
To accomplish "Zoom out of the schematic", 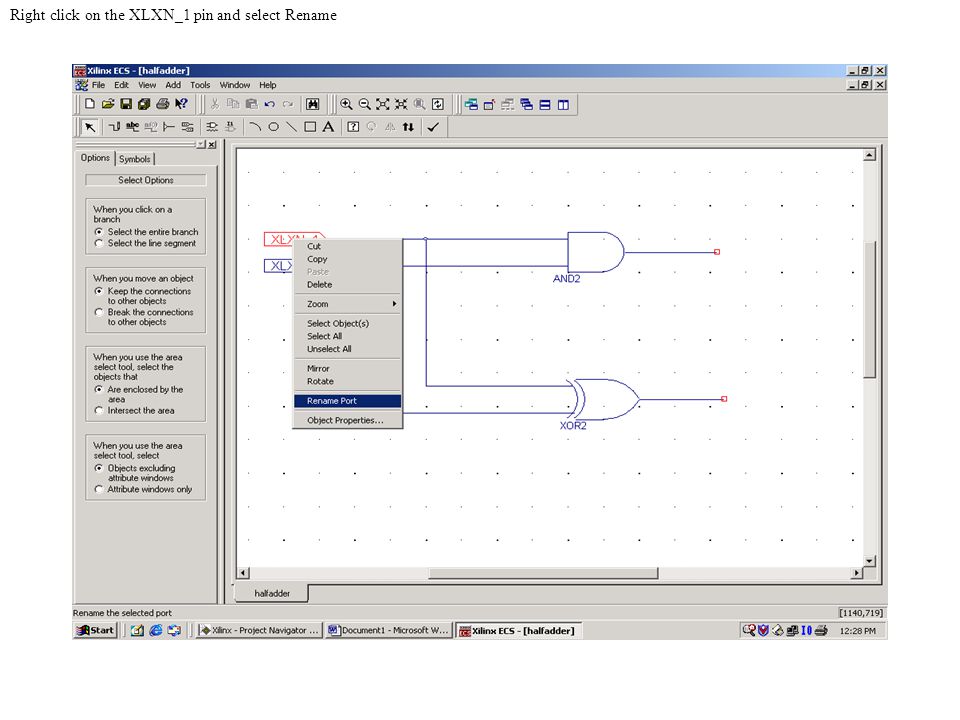I will pos(364,104).
